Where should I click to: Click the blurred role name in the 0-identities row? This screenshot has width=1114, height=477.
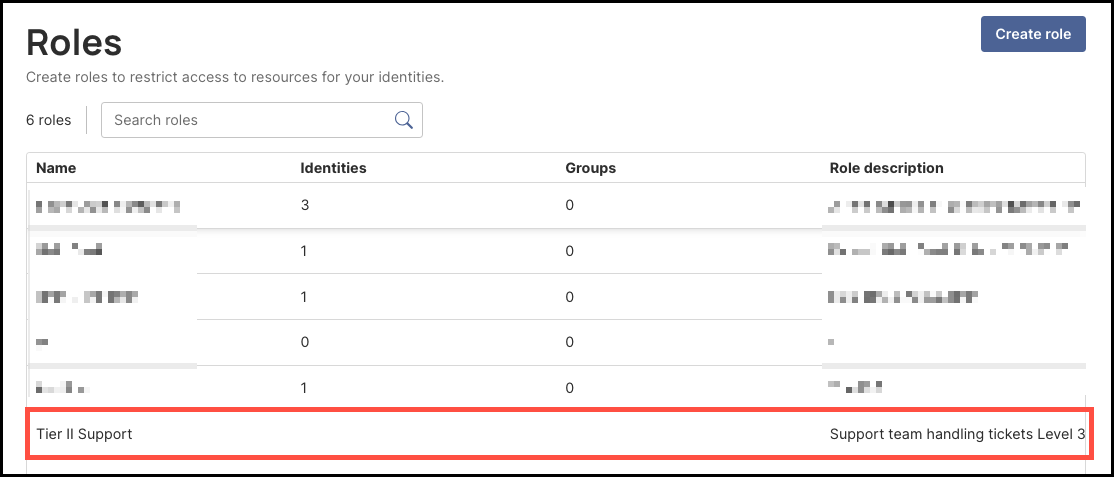tap(42, 343)
